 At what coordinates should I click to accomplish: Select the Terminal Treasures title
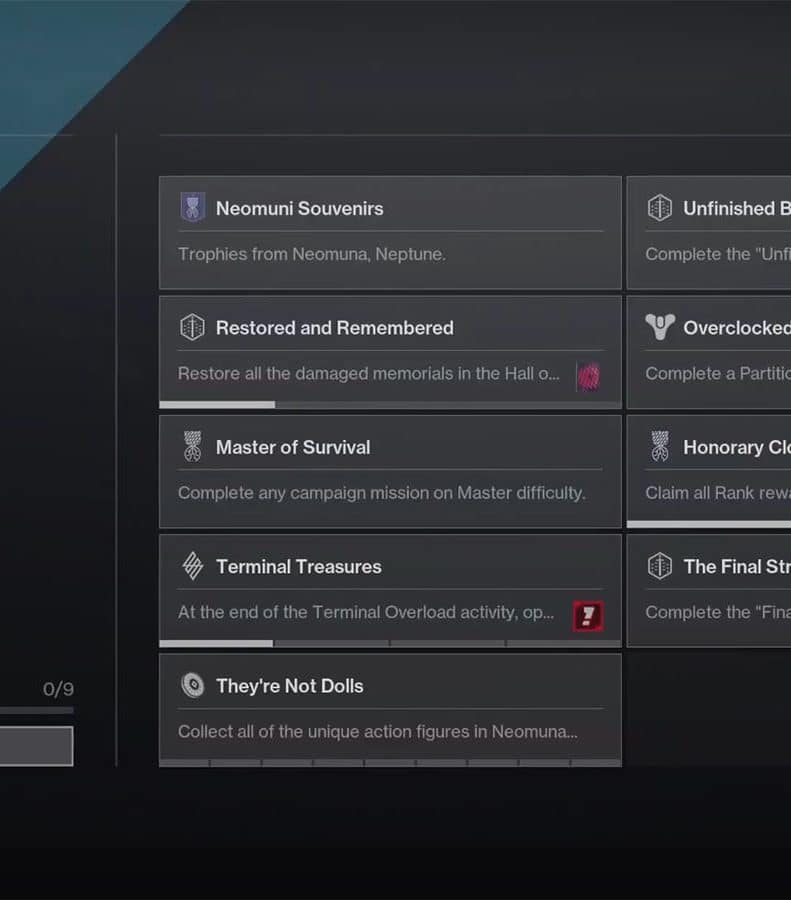coord(298,567)
